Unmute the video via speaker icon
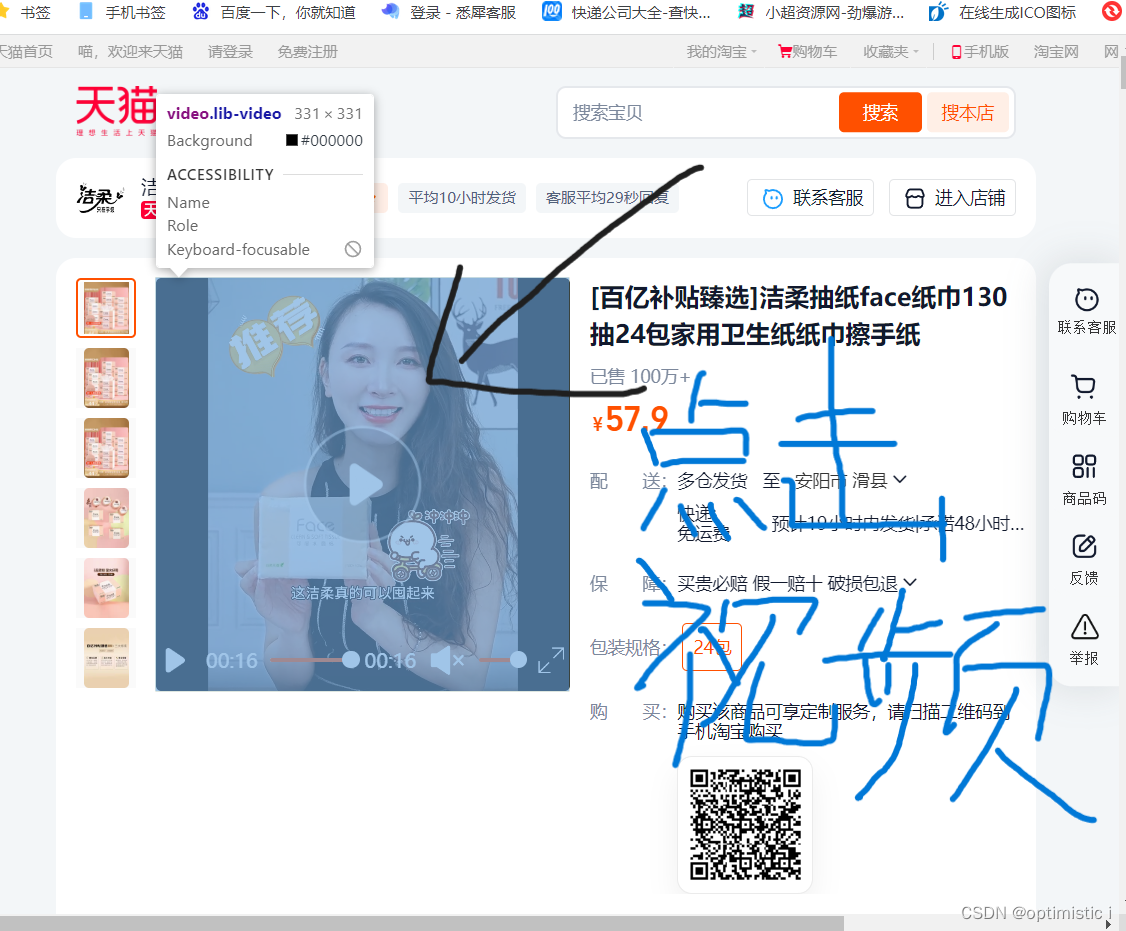This screenshot has width=1126, height=931. [x=446, y=659]
